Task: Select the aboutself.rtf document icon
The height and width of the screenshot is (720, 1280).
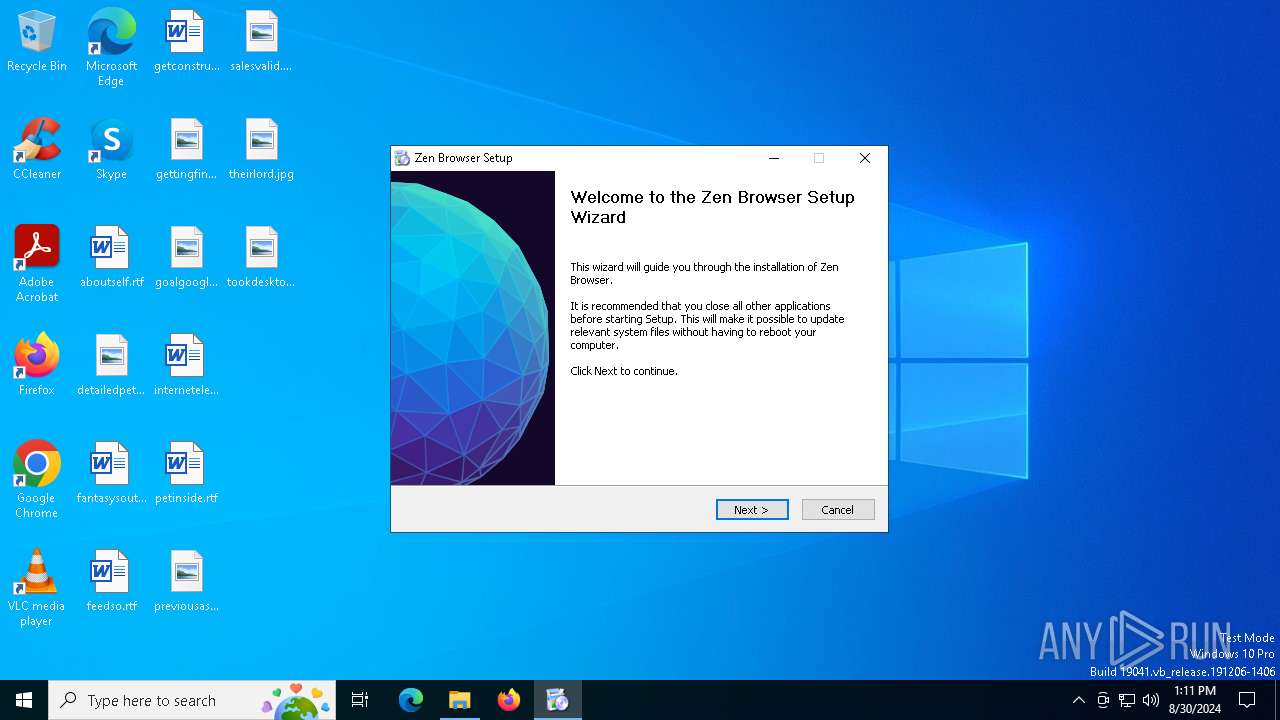Action: 111,258
